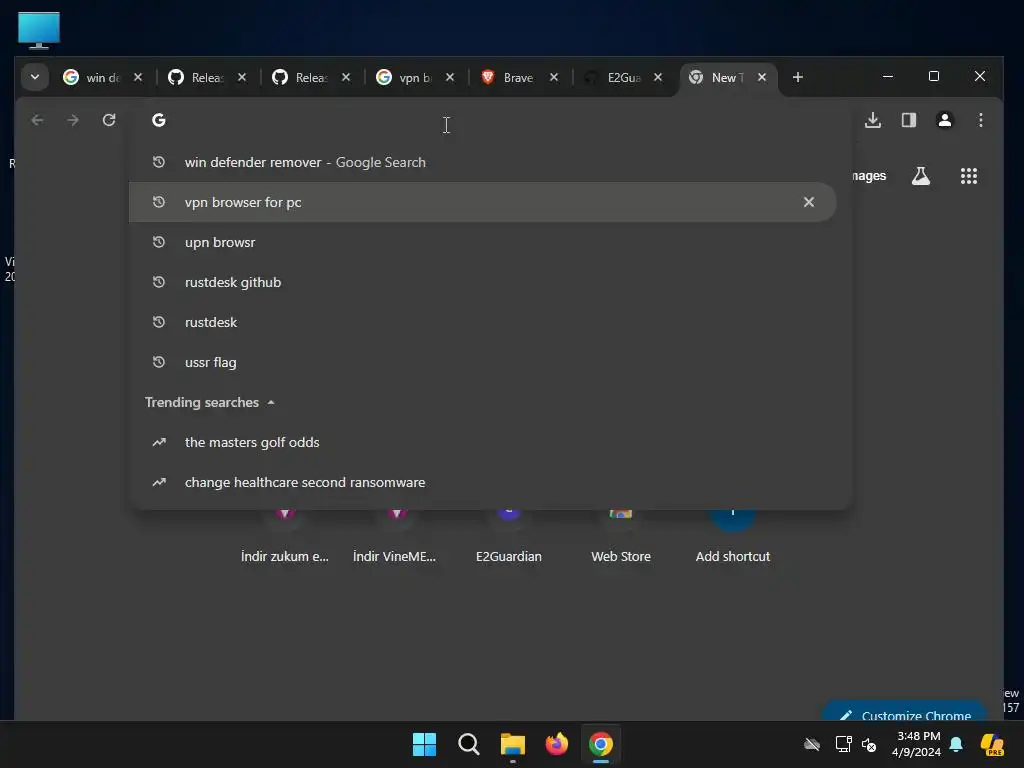This screenshot has width=1024, height=768.
Task: Select 'rustdesk github' suggestion
Action: (483, 282)
